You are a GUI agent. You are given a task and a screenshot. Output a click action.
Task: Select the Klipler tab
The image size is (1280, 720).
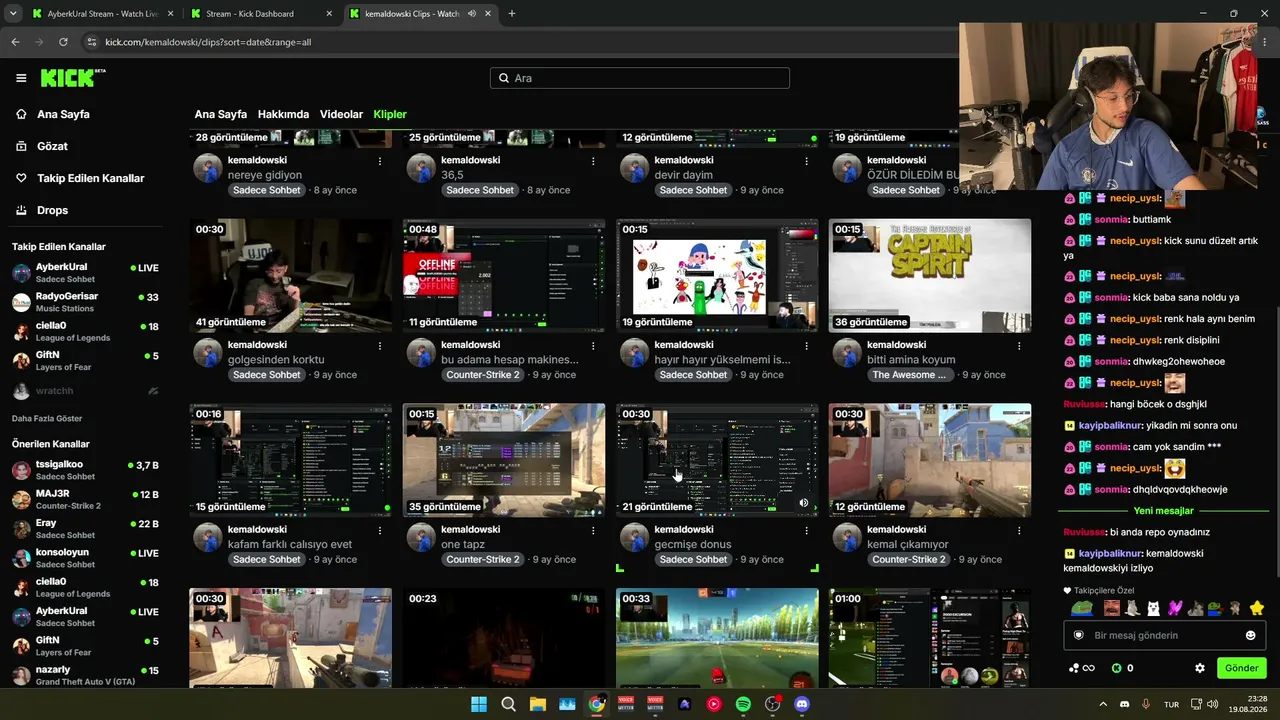[390, 114]
